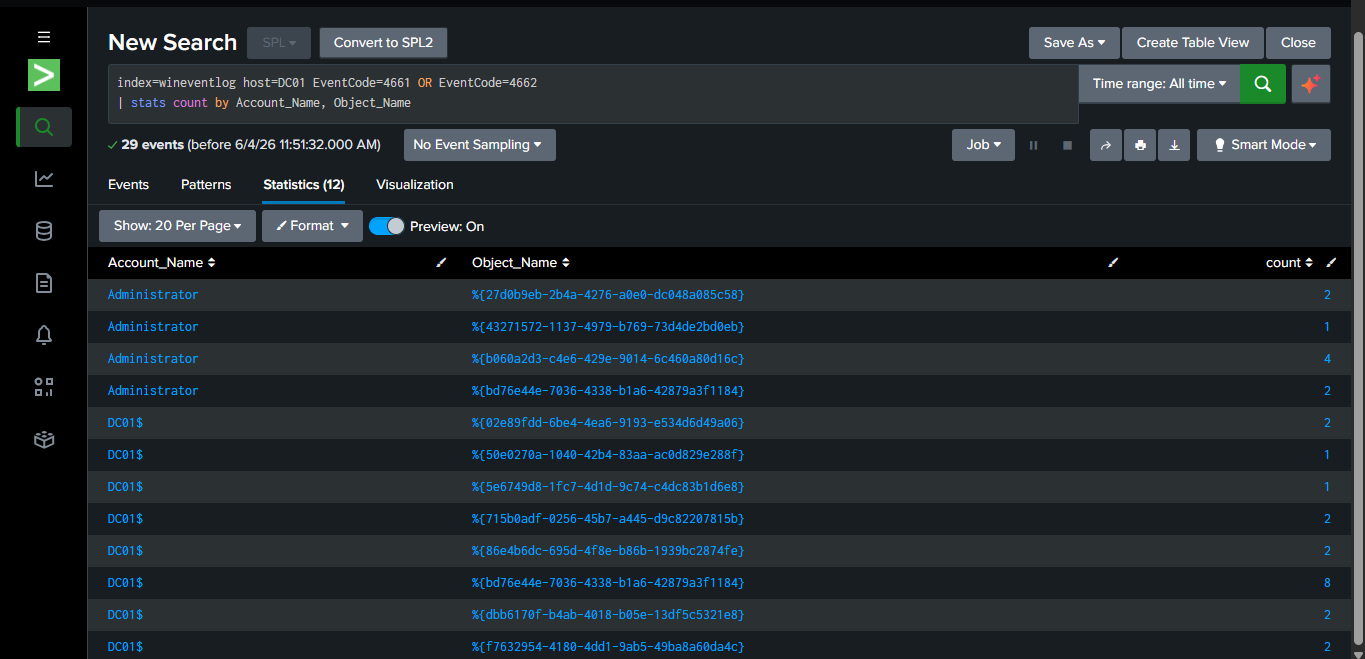Export results with download icon

coord(1174,145)
